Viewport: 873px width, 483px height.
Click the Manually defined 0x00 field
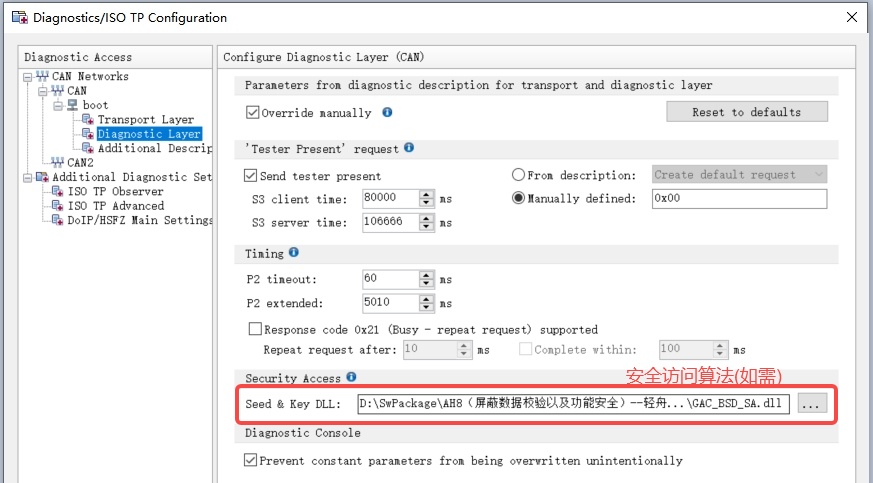coord(739,199)
